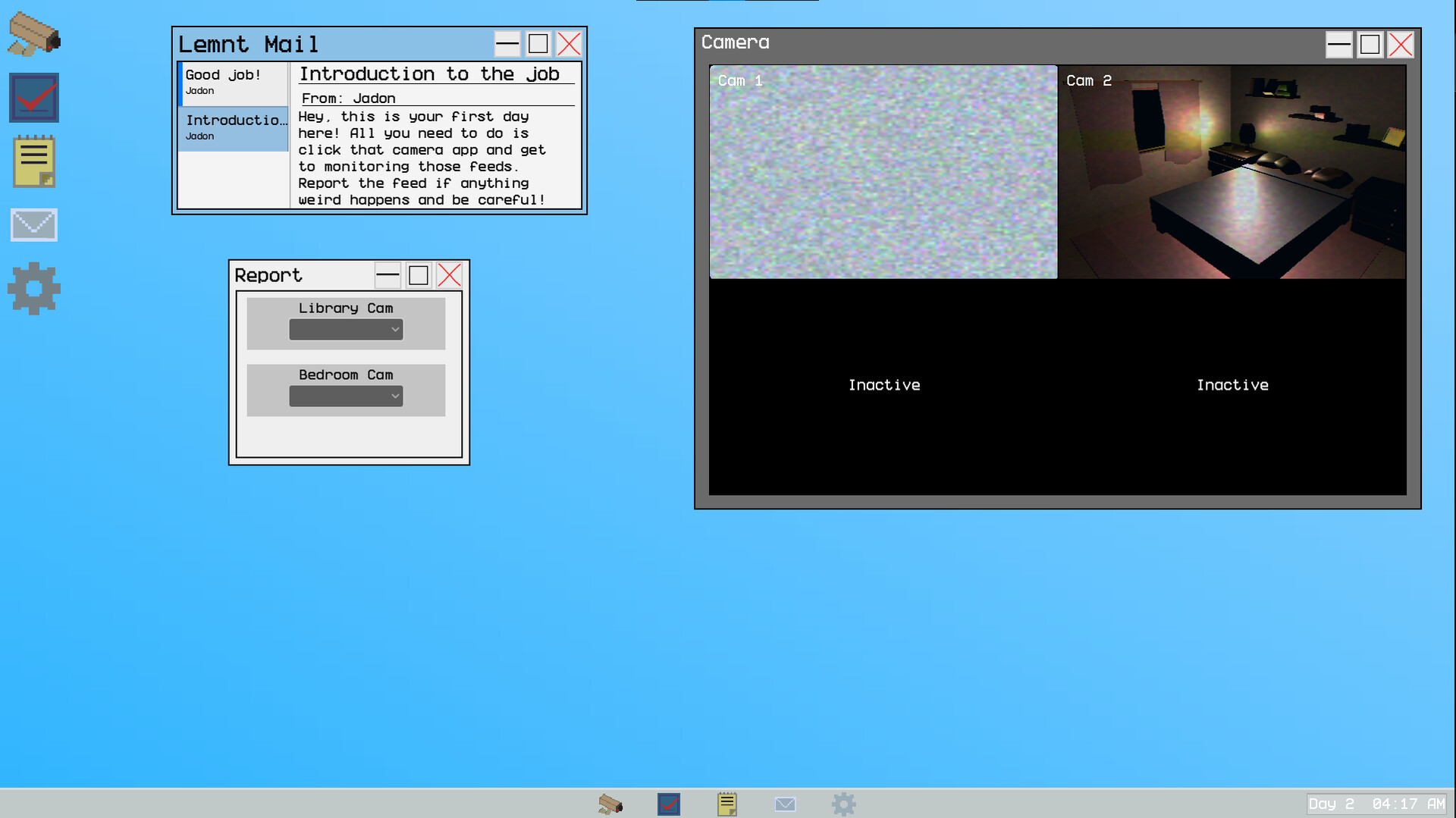The height and width of the screenshot is (818, 1456).
Task: Expand the Library Cam dropdown
Action: (x=346, y=330)
